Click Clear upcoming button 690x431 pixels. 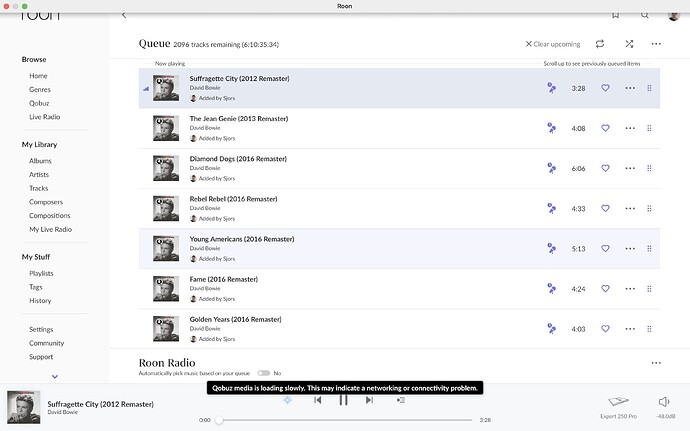[x=553, y=44]
